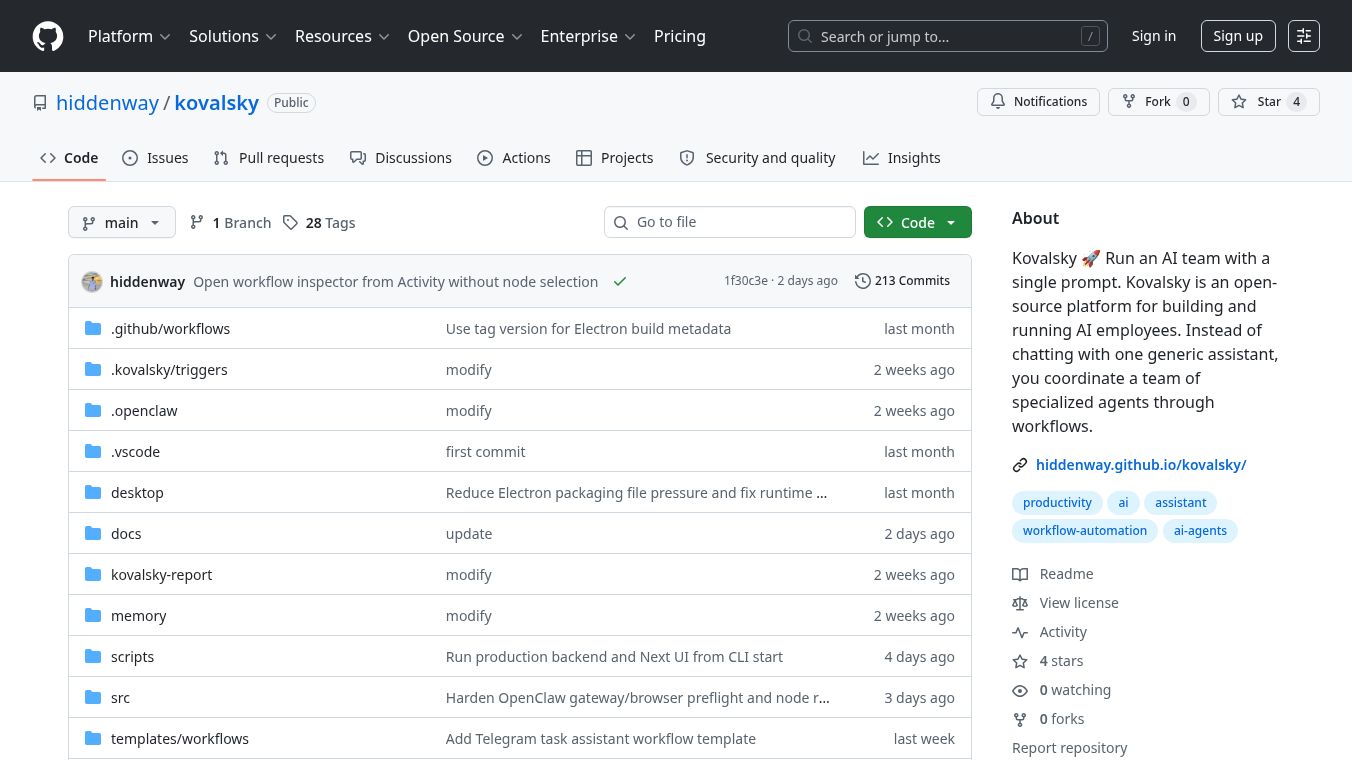Image resolution: width=1352 pixels, height=760 pixels.
Task: Click the Readme book icon in sidebar
Action: [x=1020, y=574]
